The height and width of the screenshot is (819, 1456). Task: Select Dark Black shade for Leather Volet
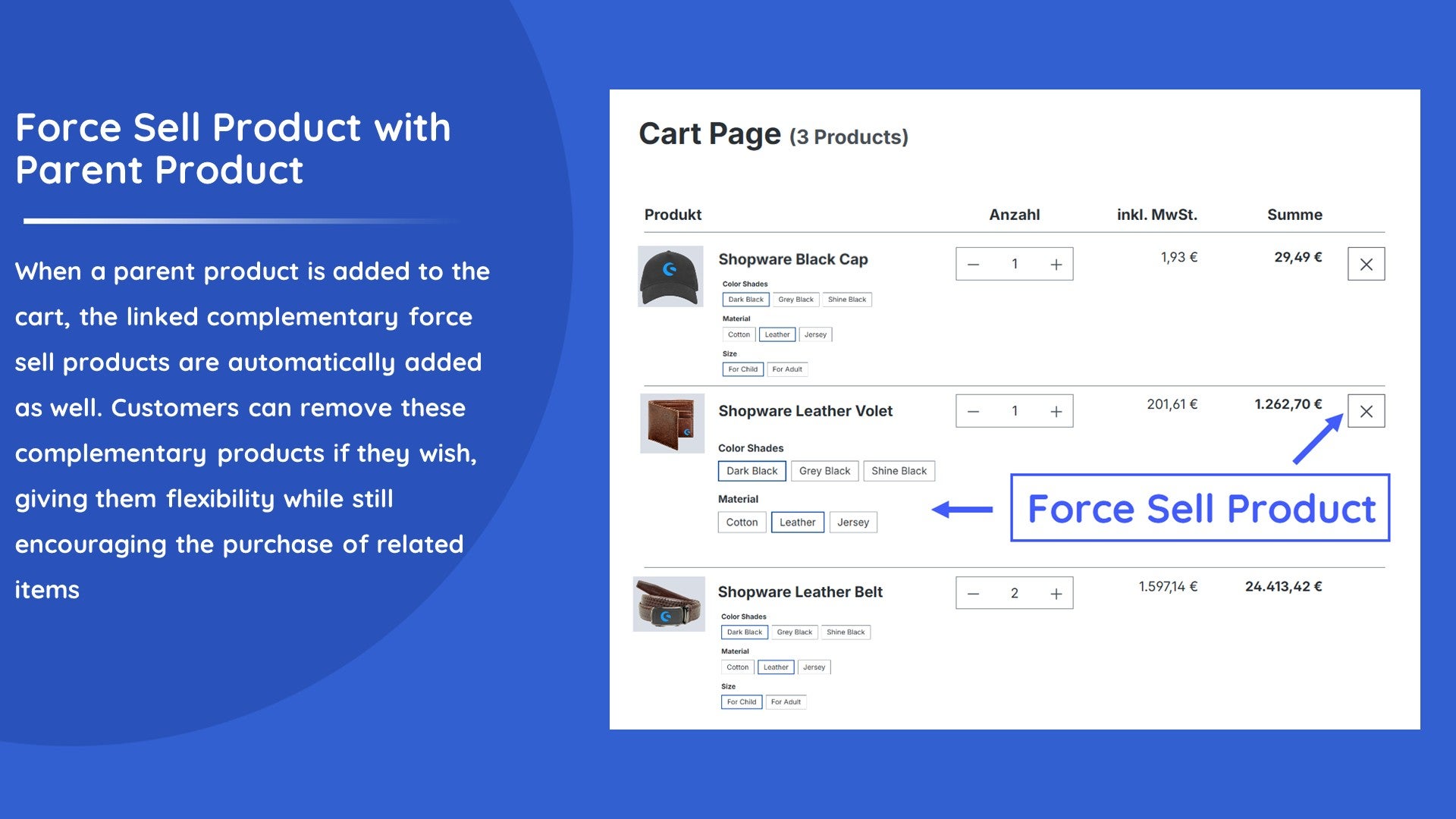(x=752, y=471)
